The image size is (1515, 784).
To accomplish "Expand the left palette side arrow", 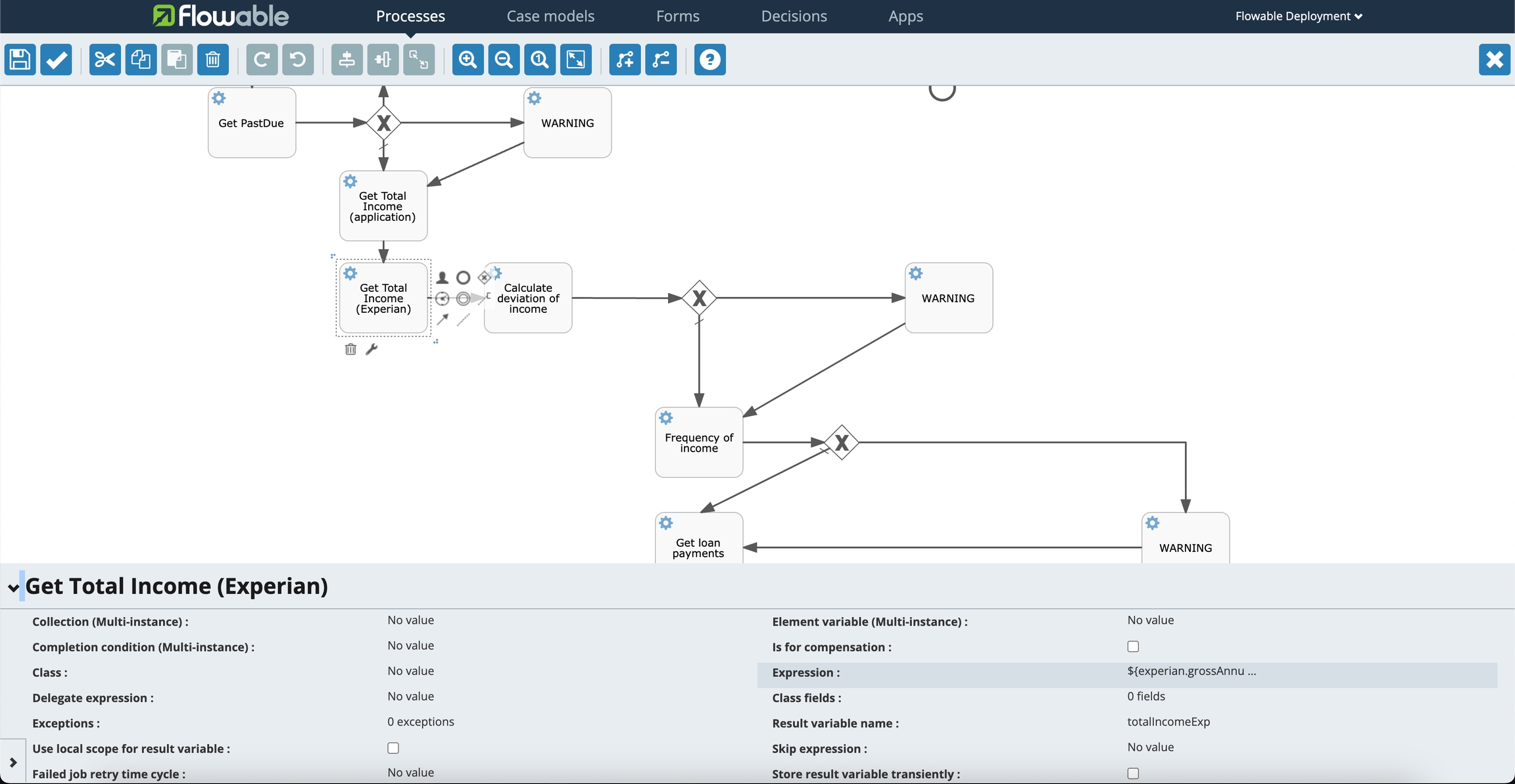I will click(x=13, y=762).
